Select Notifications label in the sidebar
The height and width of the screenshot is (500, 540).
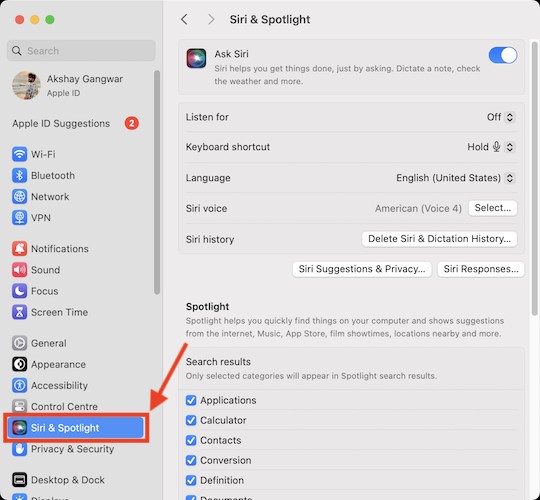point(60,249)
